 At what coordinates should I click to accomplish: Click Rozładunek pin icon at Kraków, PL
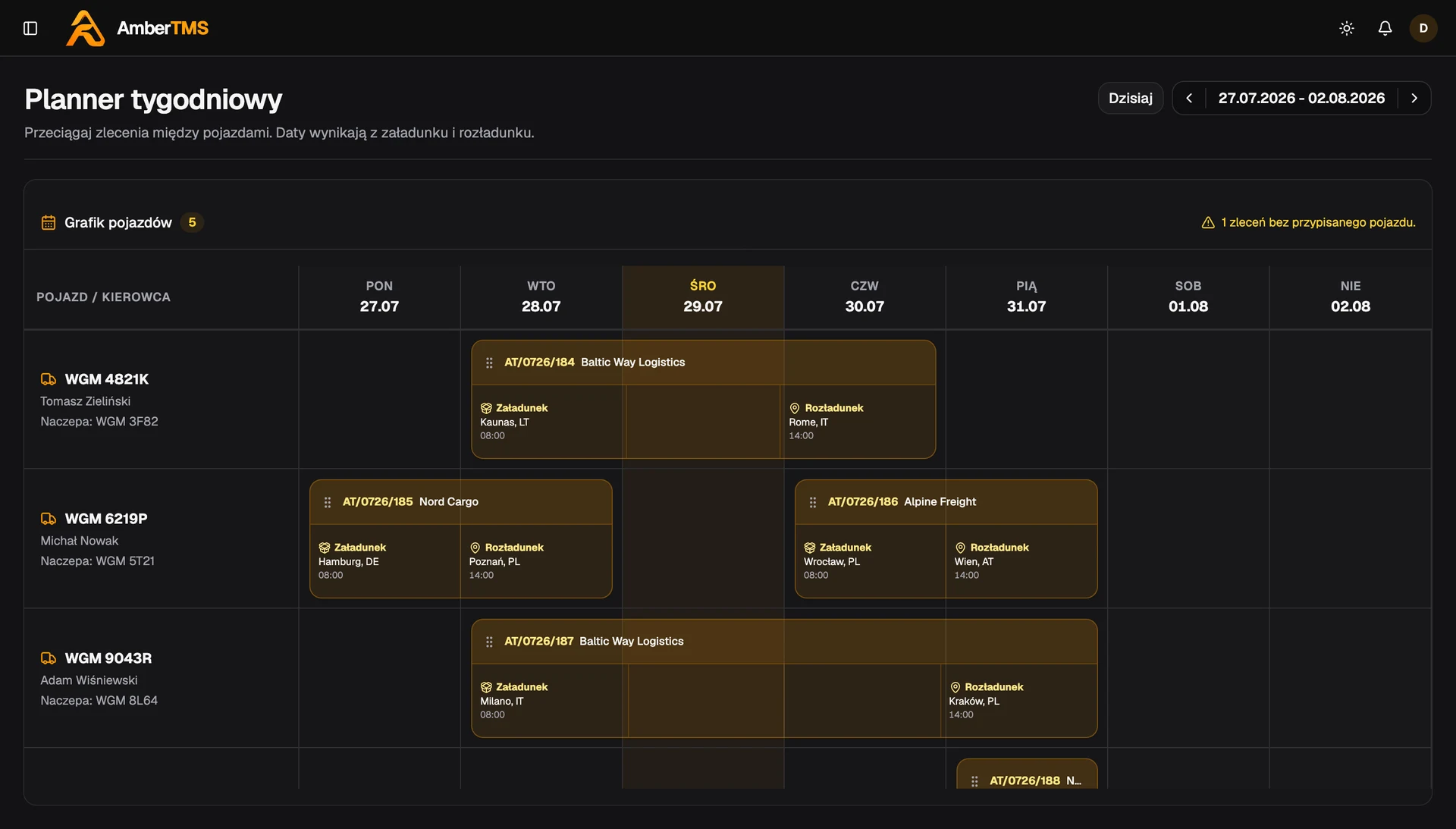pyautogui.click(x=955, y=687)
